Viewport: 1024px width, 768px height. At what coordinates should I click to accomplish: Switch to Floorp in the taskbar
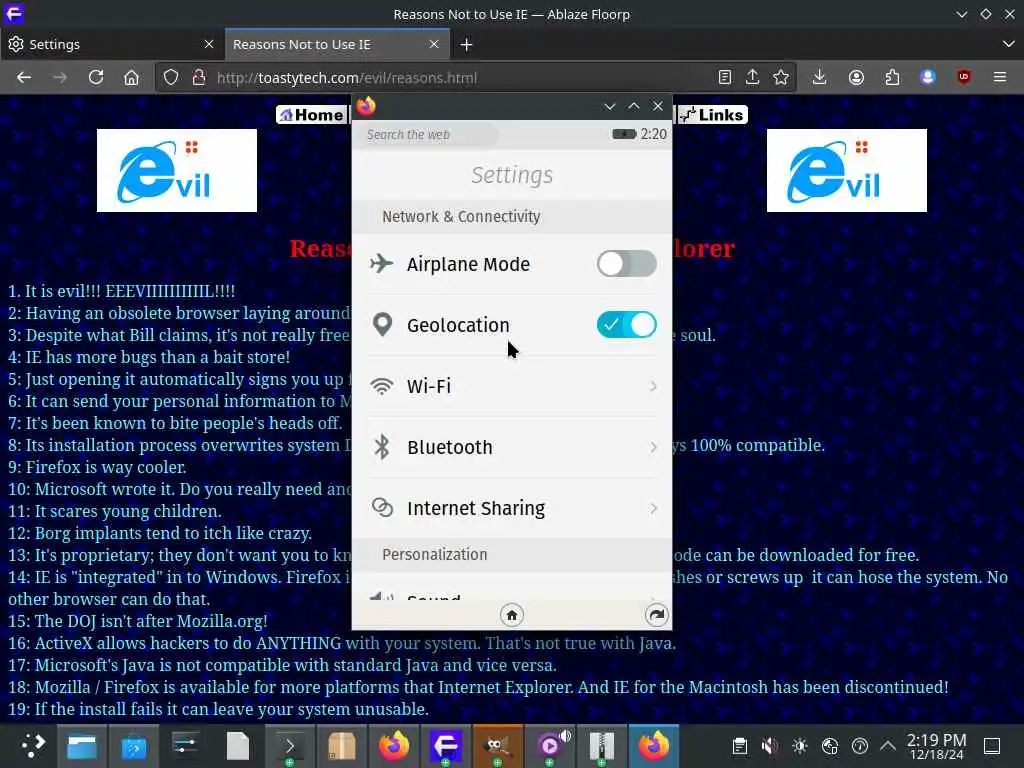[x=446, y=745]
